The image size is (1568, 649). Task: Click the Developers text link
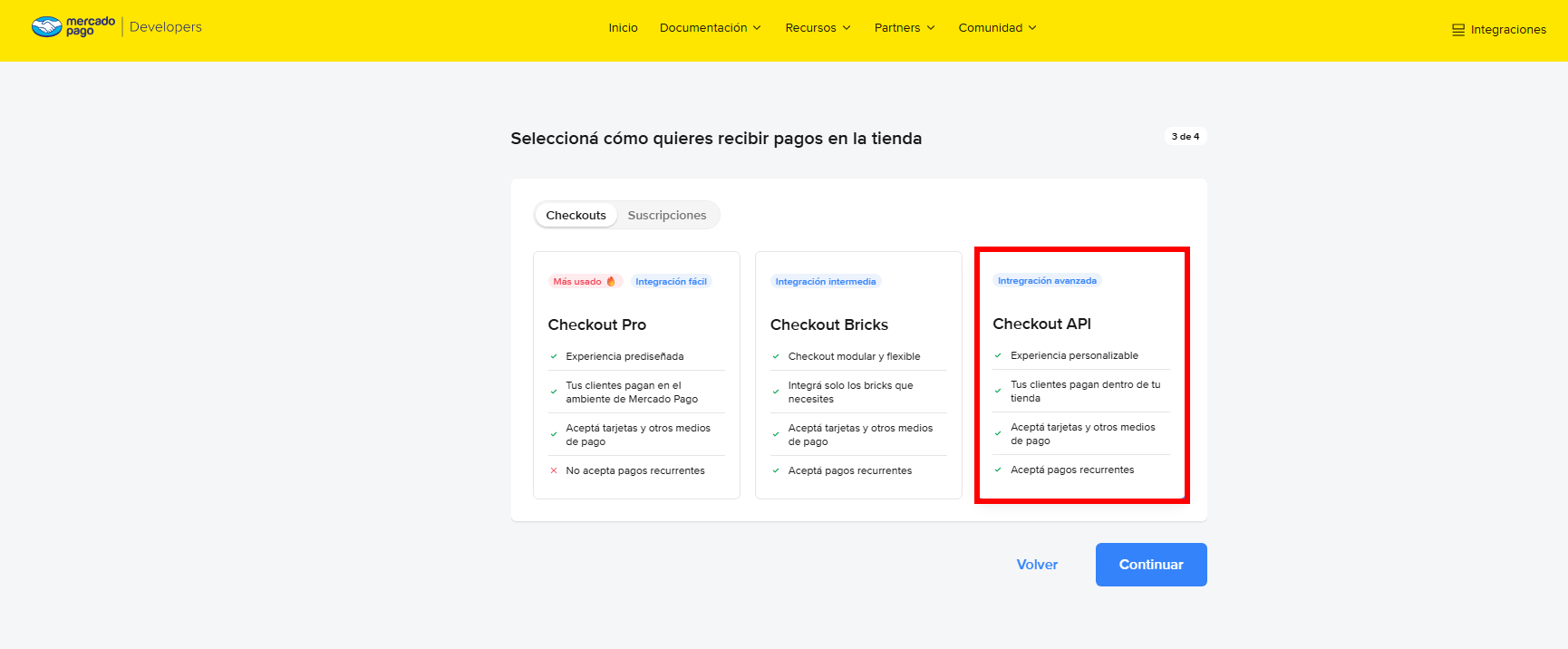pyautogui.click(x=166, y=27)
